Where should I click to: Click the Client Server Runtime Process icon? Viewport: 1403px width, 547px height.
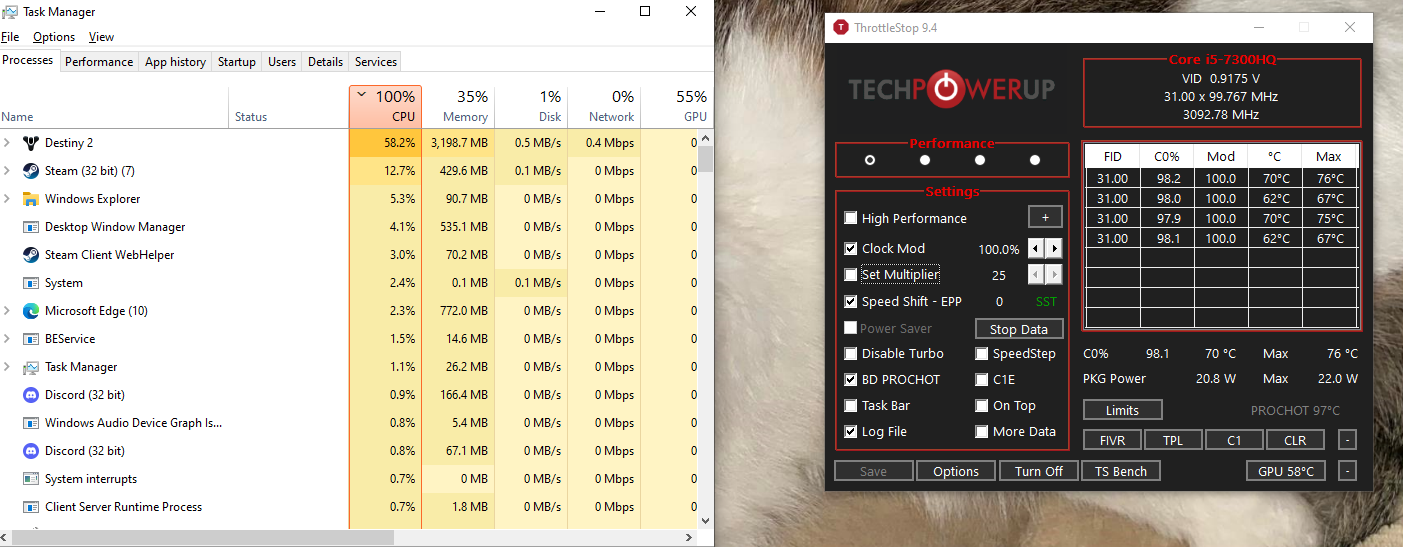tap(30, 507)
